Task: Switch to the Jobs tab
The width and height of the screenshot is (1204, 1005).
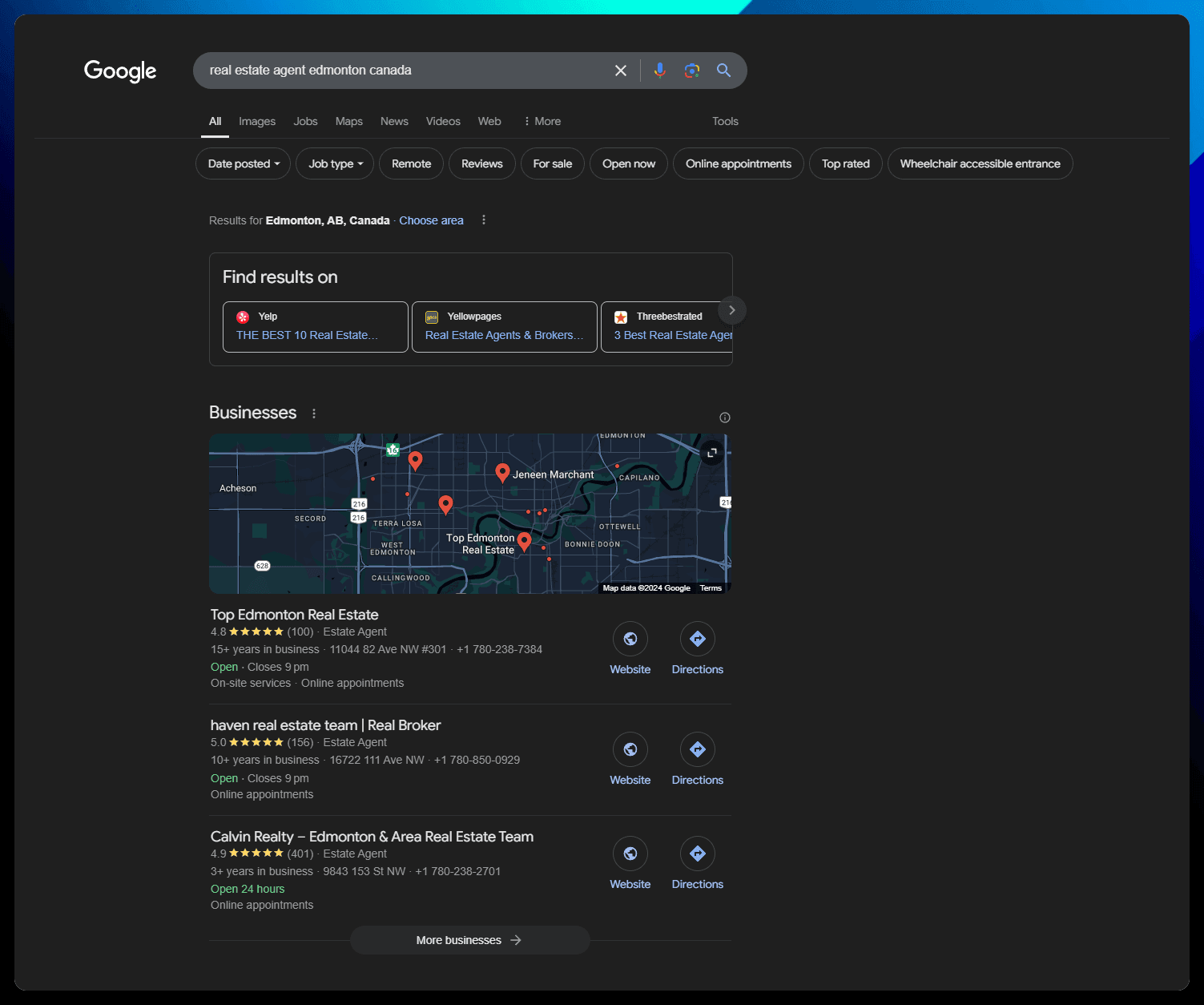Action: coord(305,121)
